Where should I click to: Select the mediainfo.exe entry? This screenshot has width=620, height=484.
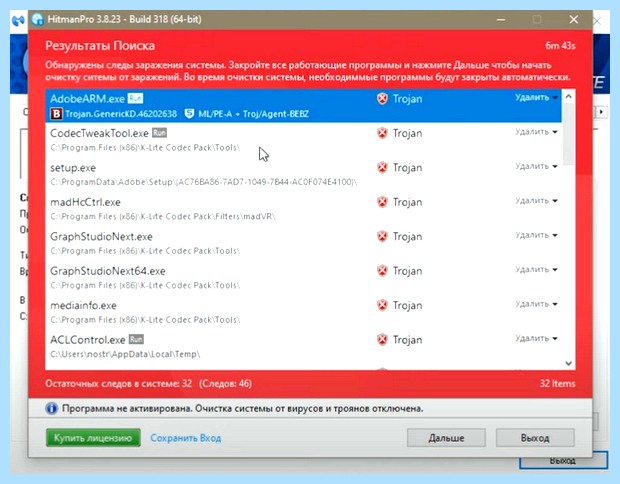(x=303, y=312)
